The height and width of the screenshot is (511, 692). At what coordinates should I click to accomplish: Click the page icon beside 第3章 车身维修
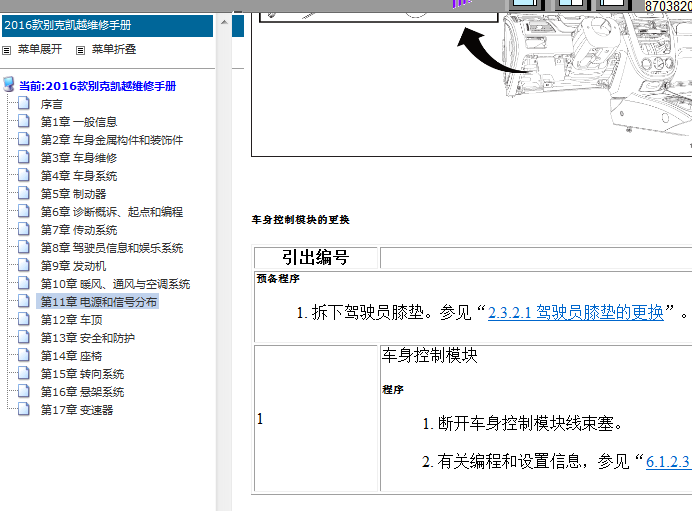tap(24, 158)
